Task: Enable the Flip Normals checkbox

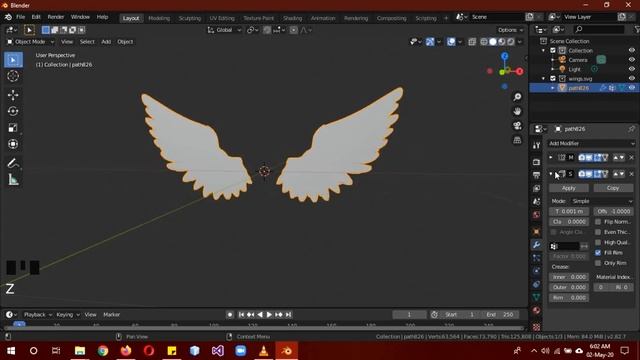Action: [598, 222]
